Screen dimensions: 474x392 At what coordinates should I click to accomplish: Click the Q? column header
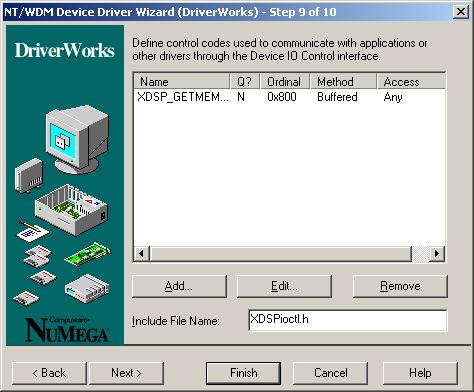245,82
